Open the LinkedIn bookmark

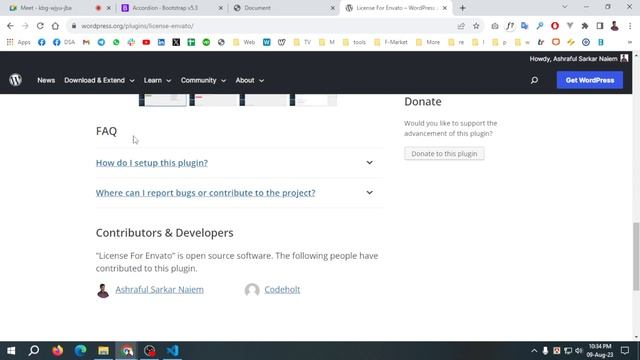pyautogui.click(x=161, y=42)
